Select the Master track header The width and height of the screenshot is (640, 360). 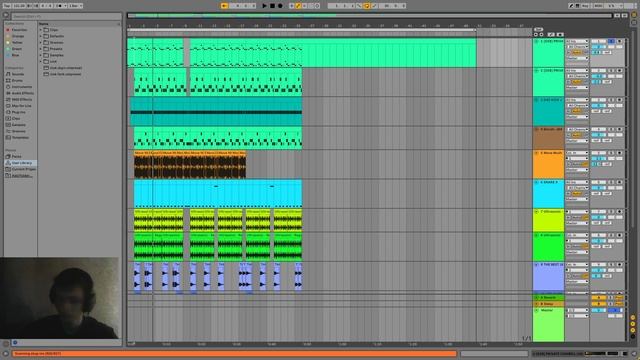[548, 324]
